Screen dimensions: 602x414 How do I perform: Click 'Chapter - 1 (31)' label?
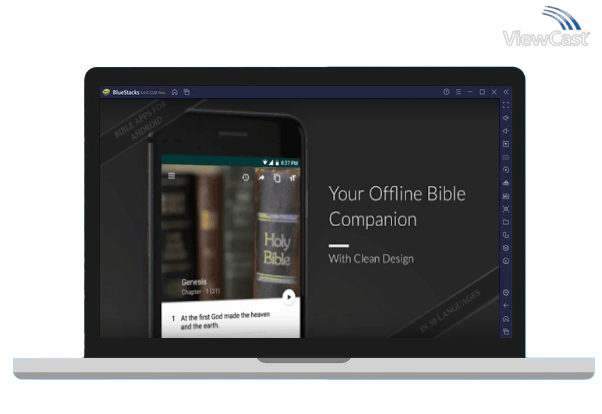[x=200, y=292]
